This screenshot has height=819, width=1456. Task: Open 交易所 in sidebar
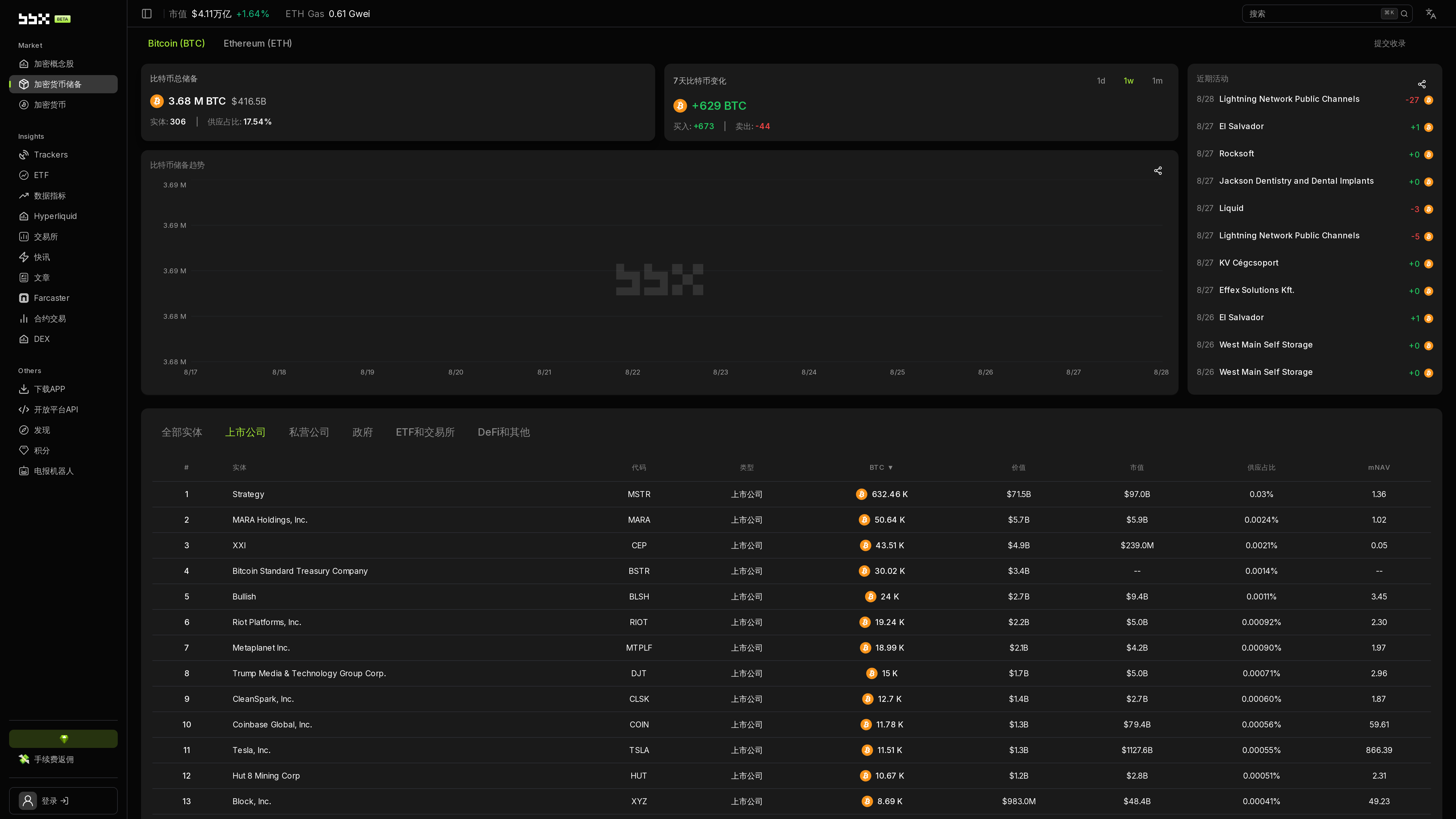tap(63, 237)
